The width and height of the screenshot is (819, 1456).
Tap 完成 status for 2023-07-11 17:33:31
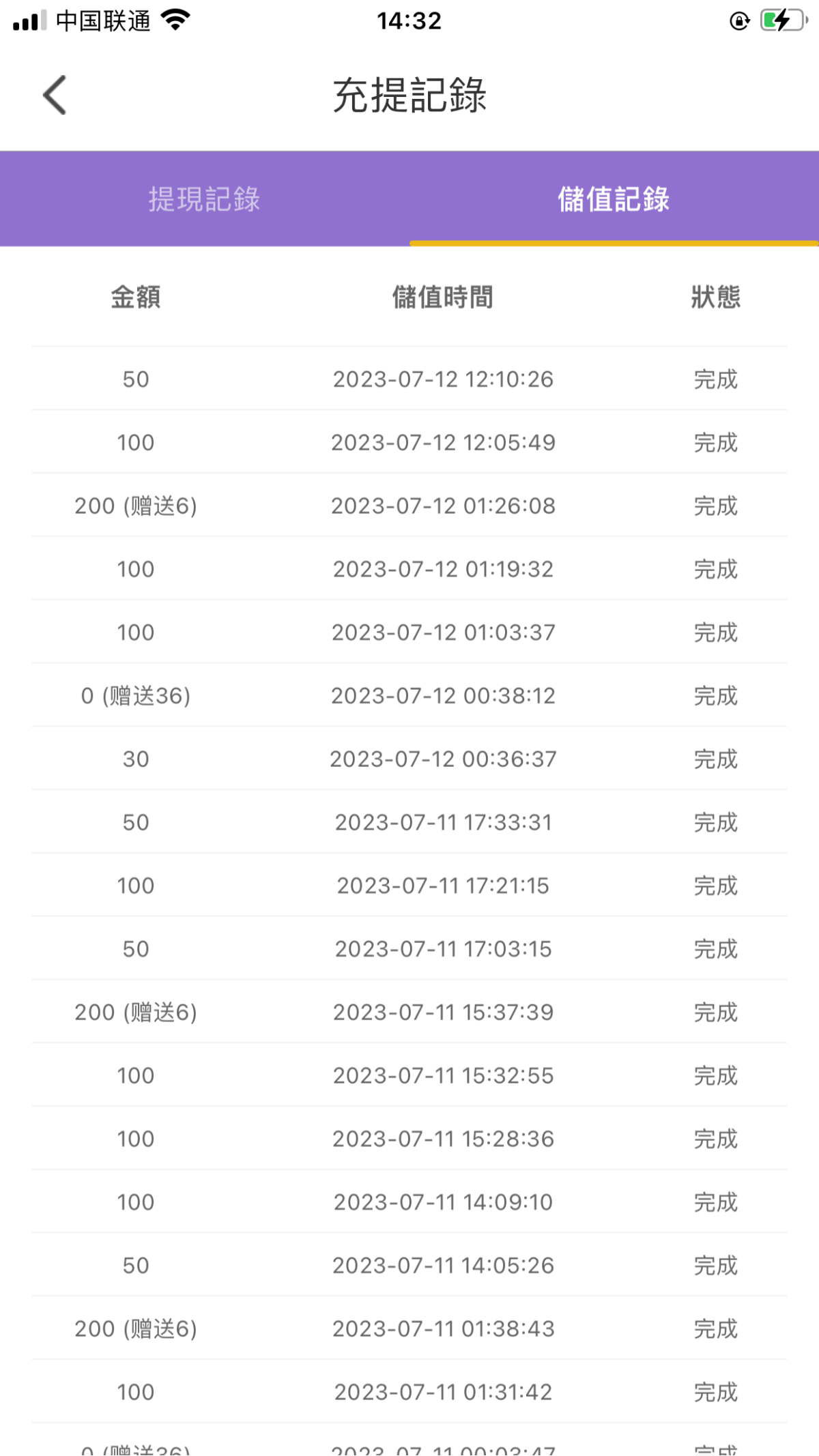[715, 823]
